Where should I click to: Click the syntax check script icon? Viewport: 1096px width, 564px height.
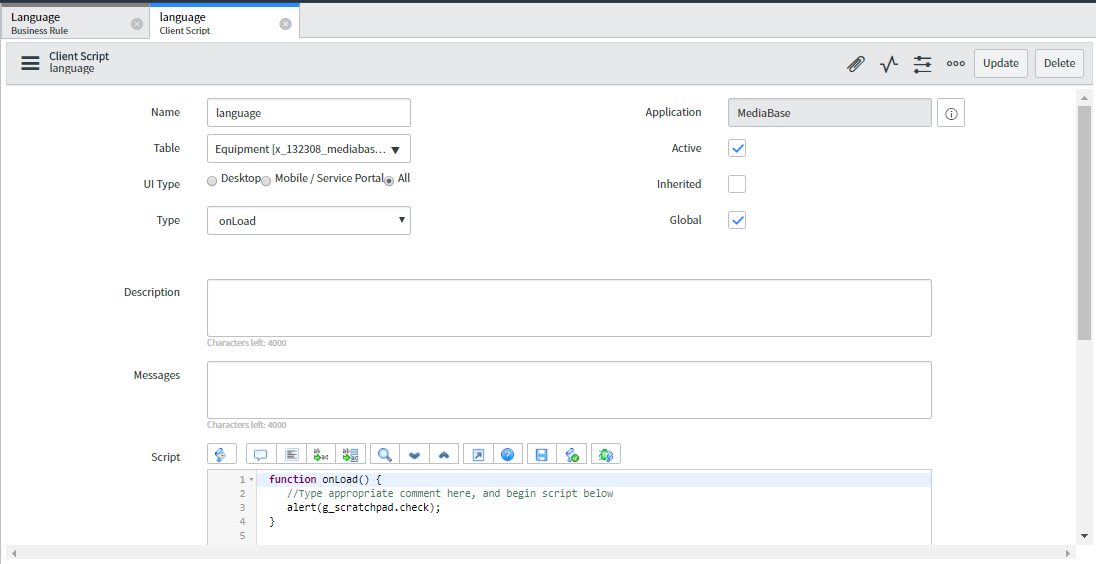coord(572,454)
